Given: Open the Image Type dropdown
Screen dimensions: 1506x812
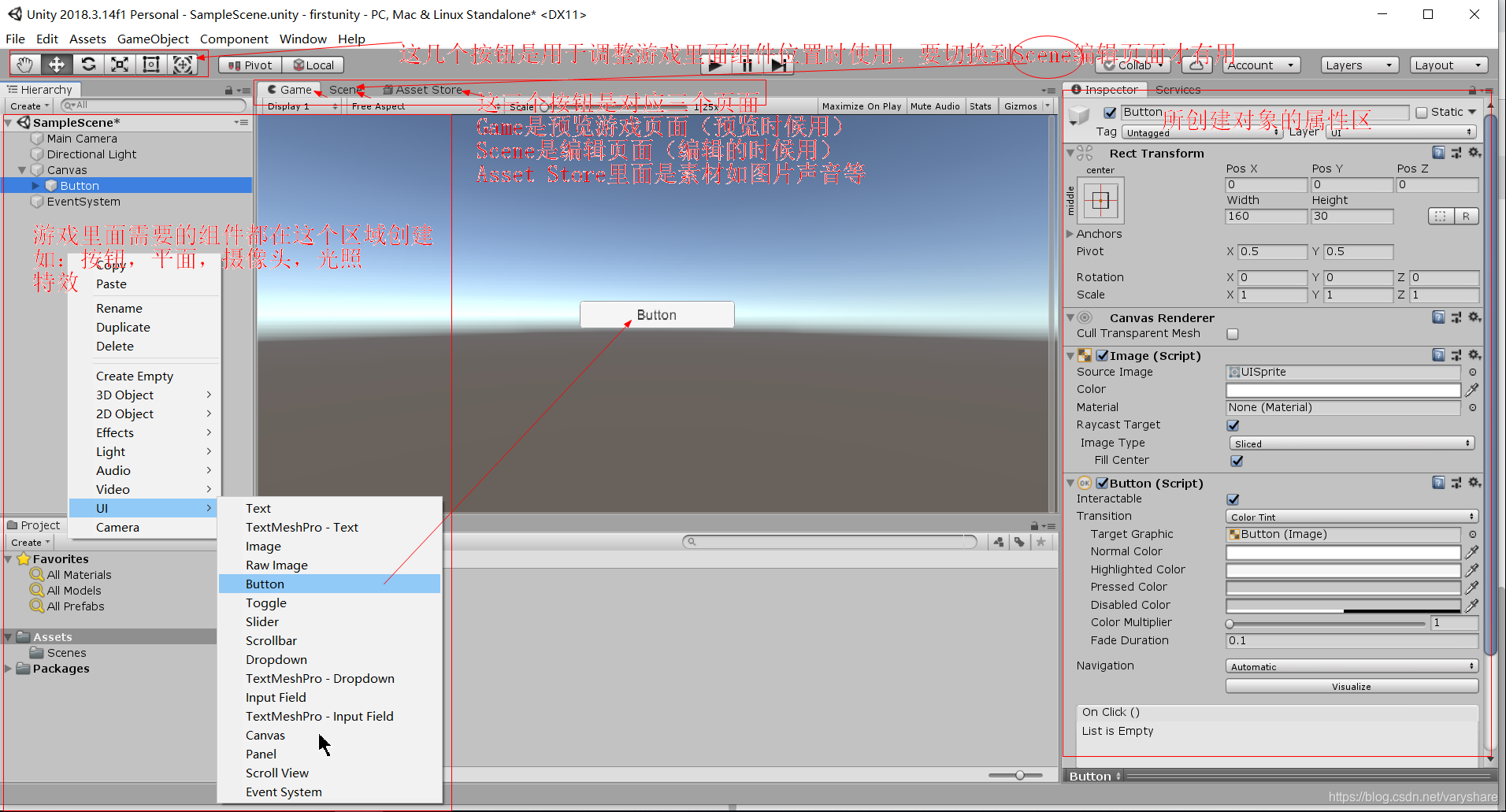Looking at the screenshot, I should click(x=1352, y=443).
